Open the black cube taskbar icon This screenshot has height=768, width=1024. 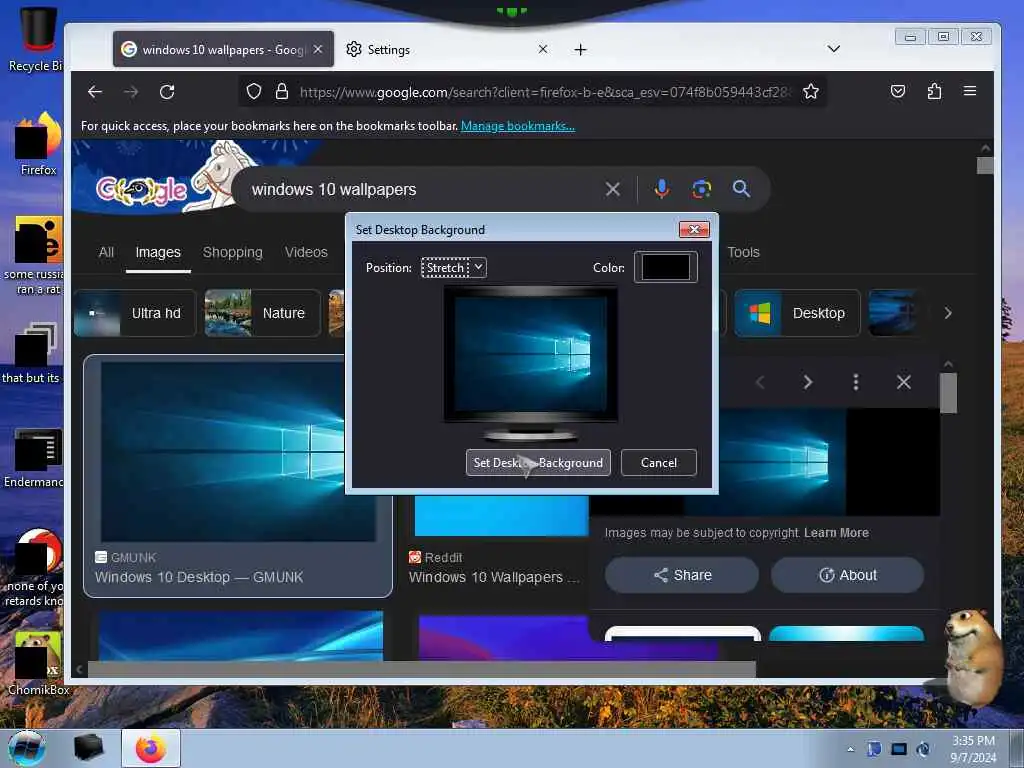pos(88,748)
